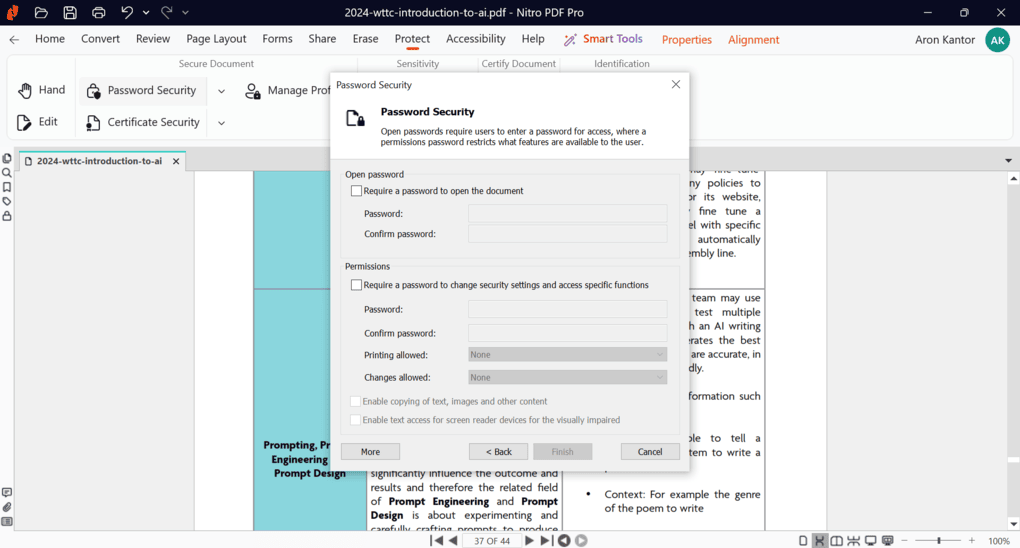The image size is (1020, 548).
Task: Click the Open password Password field
Action: [x=567, y=213]
